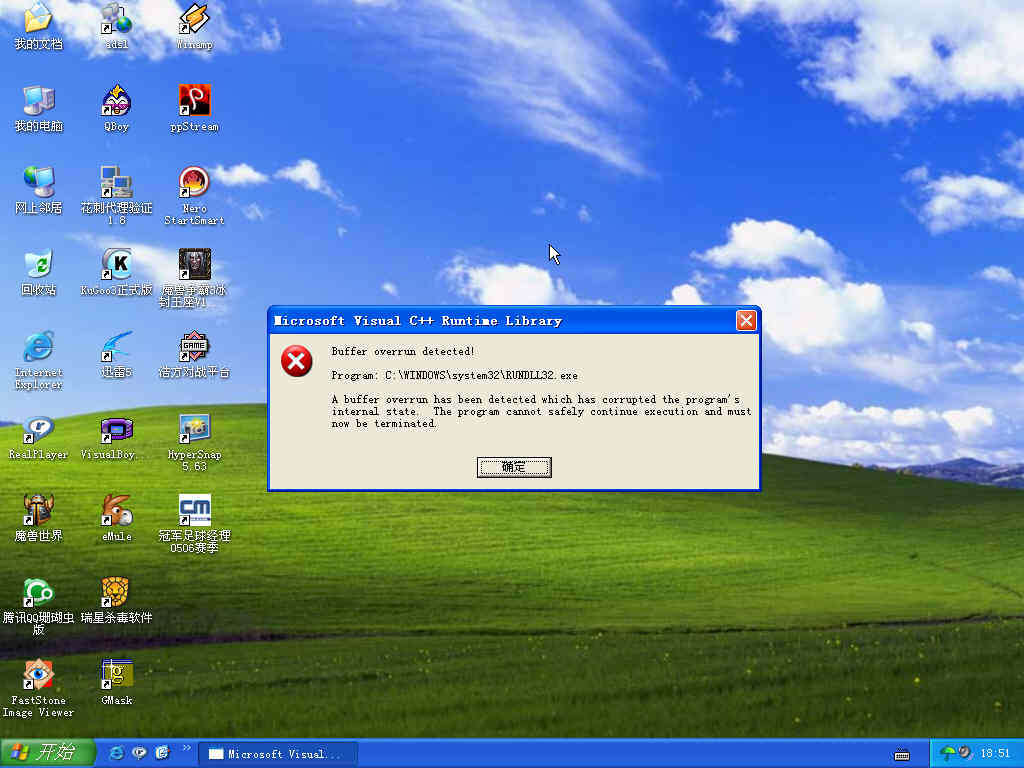
Task: Select the eMule desktop shortcut
Action: pyautogui.click(x=116, y=519)
